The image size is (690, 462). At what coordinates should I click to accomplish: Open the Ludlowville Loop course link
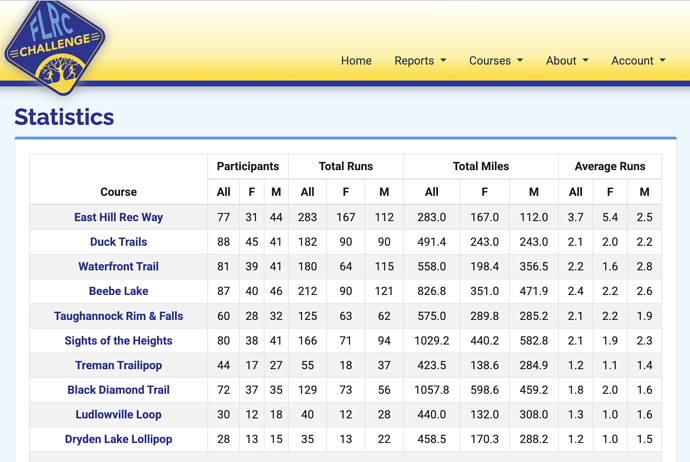click(118, 414)
